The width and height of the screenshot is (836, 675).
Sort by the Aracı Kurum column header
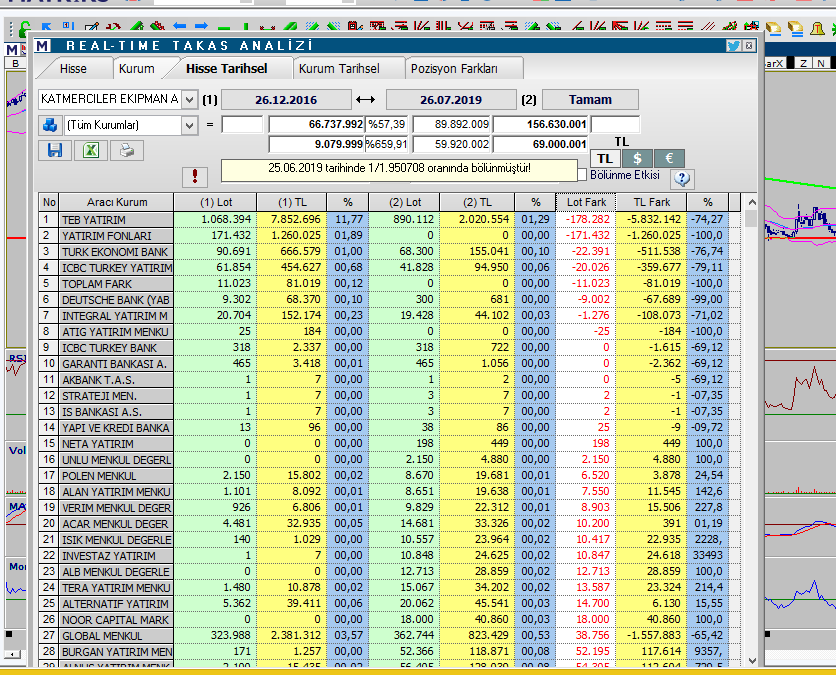click(117, 203)
